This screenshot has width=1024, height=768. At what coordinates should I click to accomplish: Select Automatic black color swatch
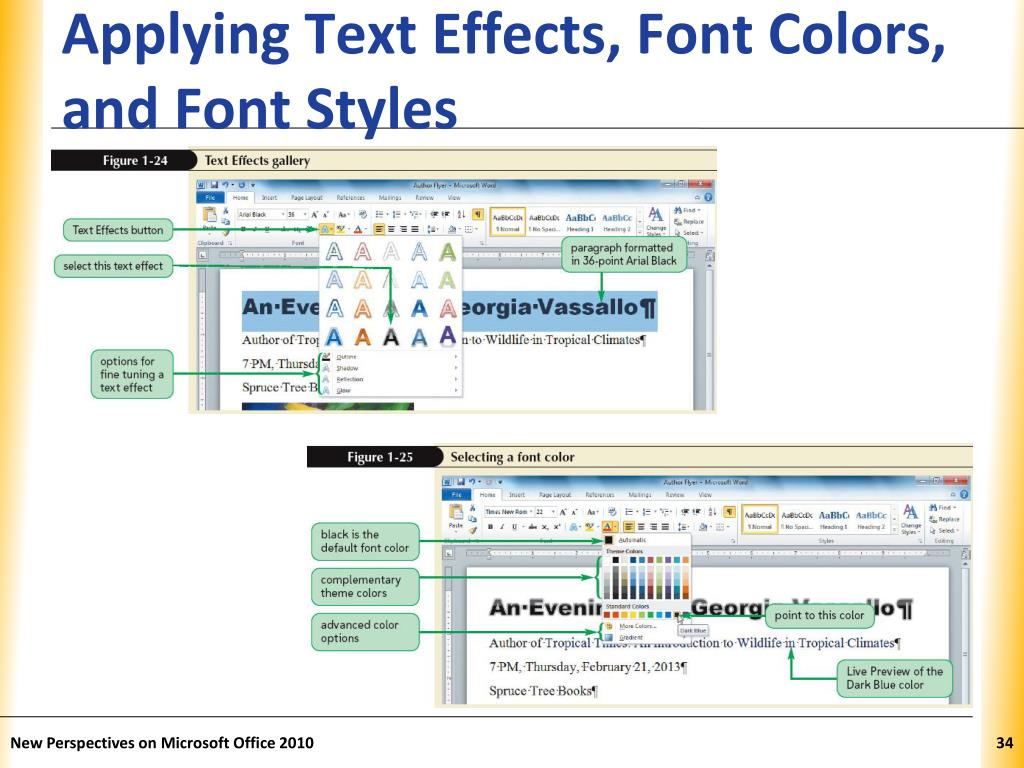pos(609,540)
